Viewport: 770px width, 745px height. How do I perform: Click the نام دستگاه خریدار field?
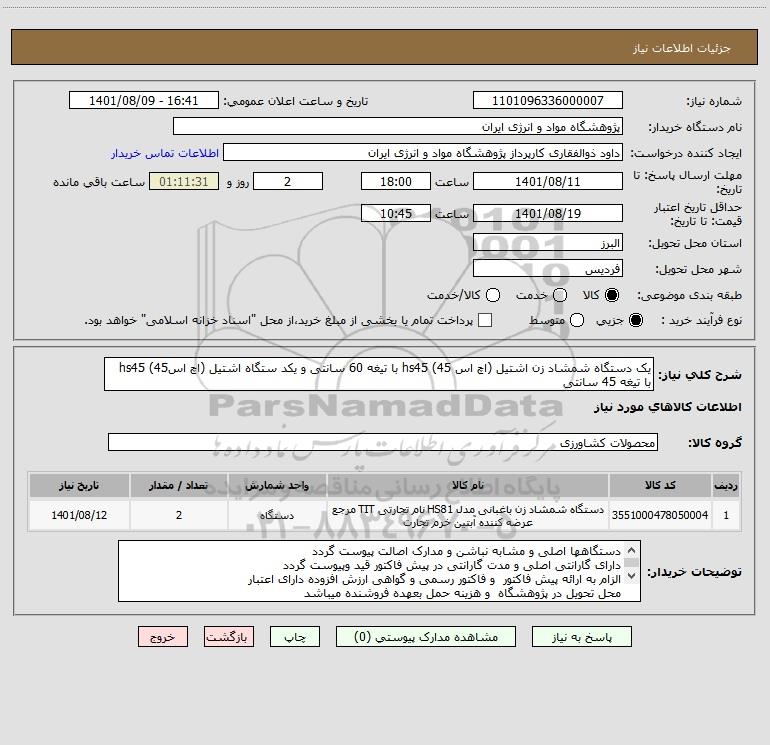[398, 126]
